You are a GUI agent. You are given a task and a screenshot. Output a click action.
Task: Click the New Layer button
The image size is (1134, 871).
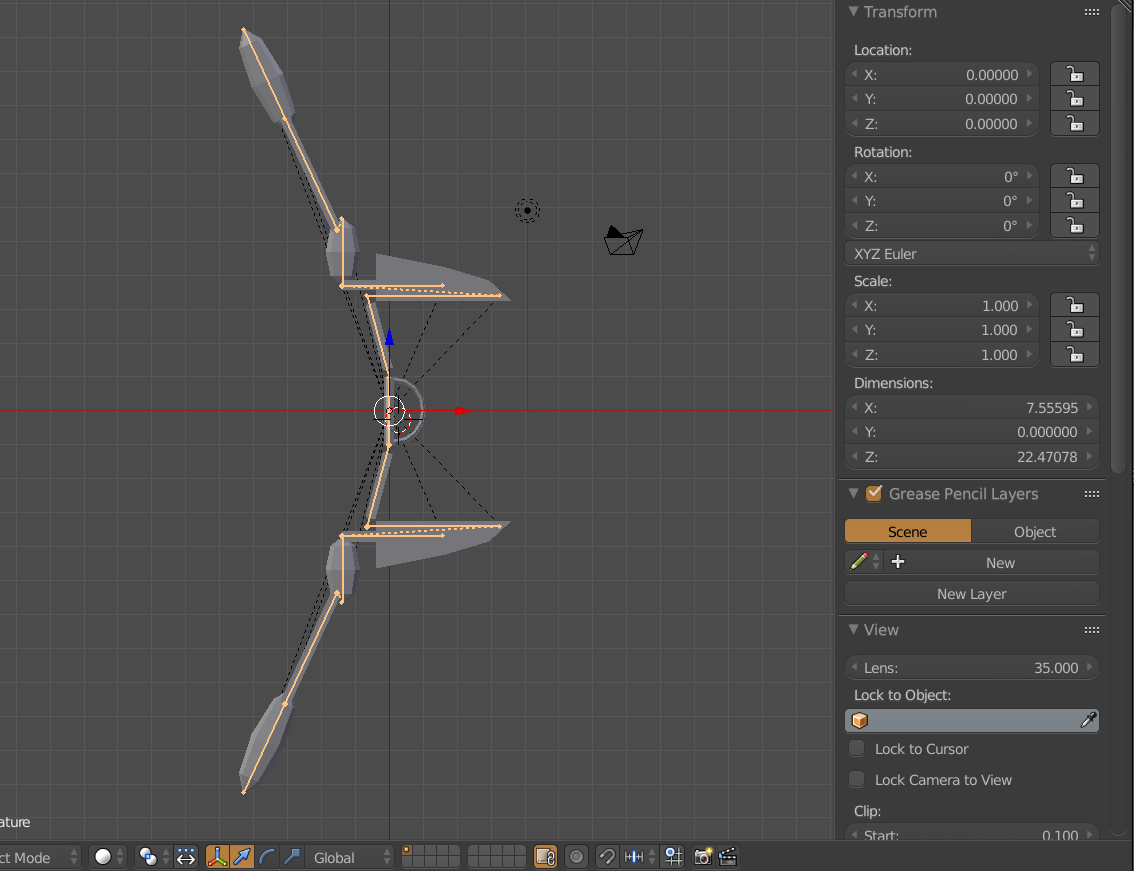[x=972, y=593]
